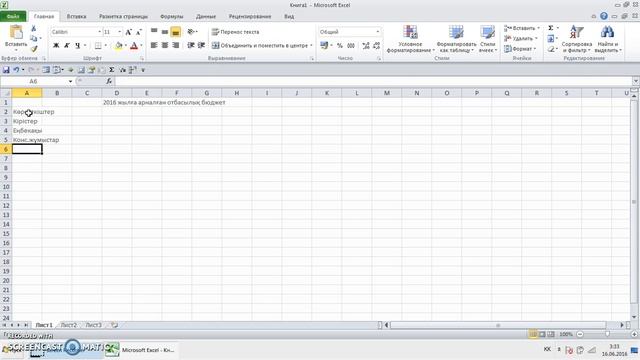Switch to sheet Лист2
Image resolution: width=640 pixels, height=360 pixels.
[69, 325]
